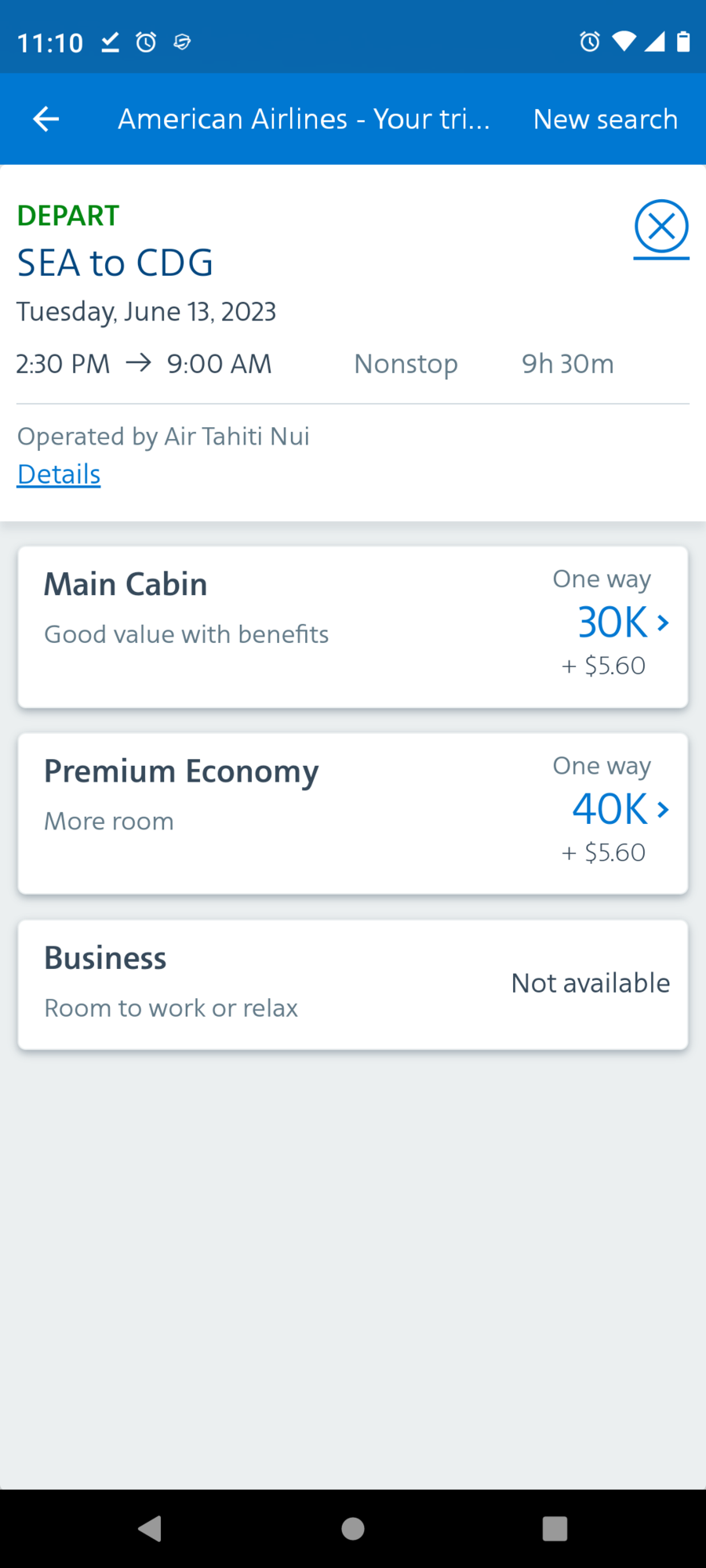Expand the 30K Main Cabin fare chevron
The height and width of the screenshot is (1568, 706).
click(663, 622)
